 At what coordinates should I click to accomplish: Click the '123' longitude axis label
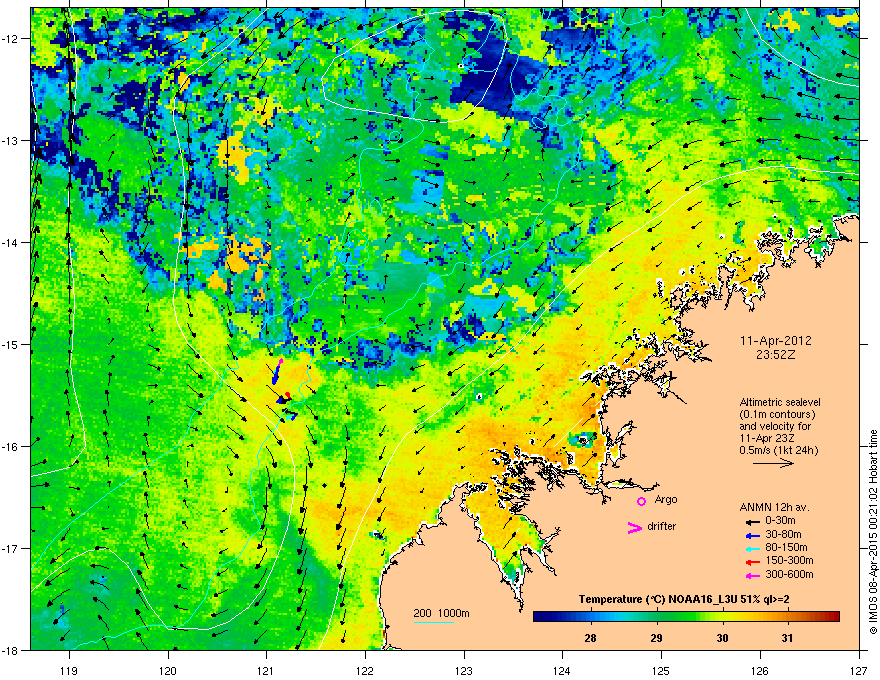[464, 670]
